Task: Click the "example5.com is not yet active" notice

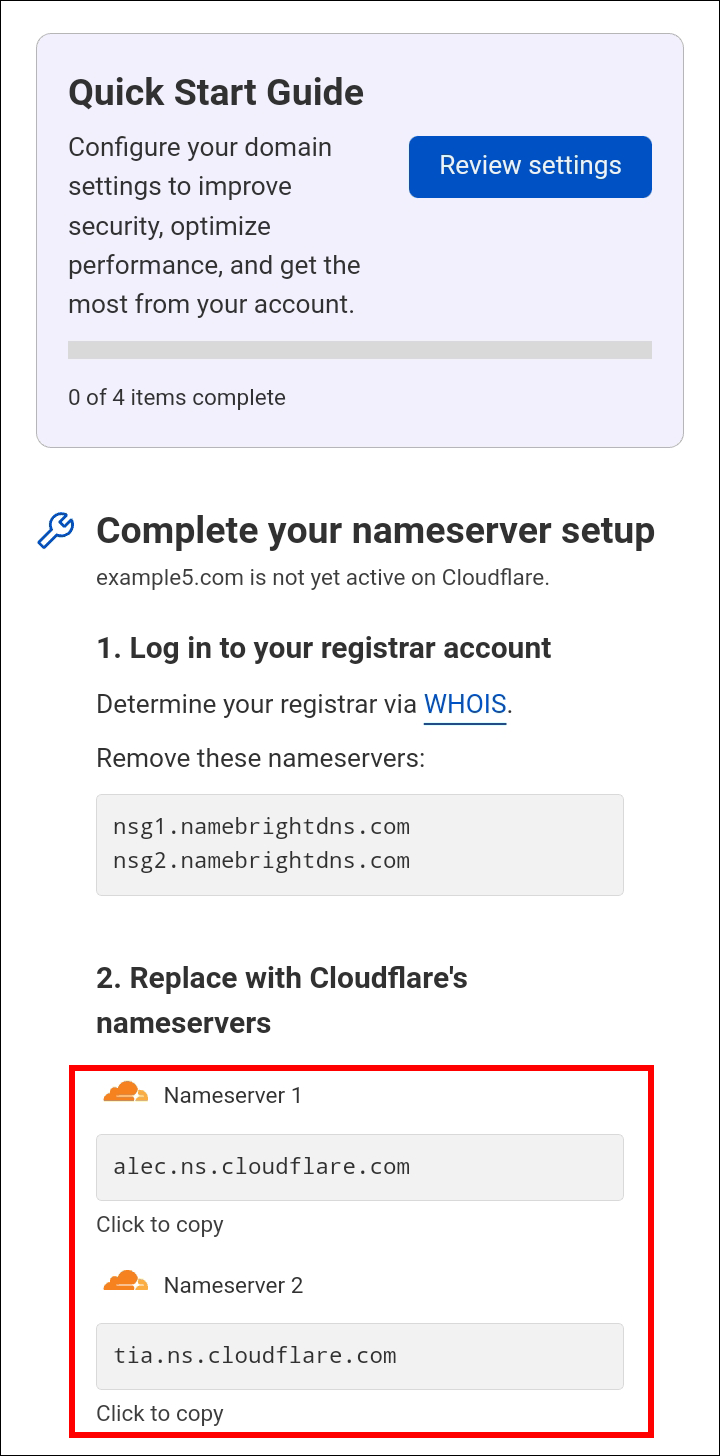Action: pyautogui.click(x=322, y=578)
